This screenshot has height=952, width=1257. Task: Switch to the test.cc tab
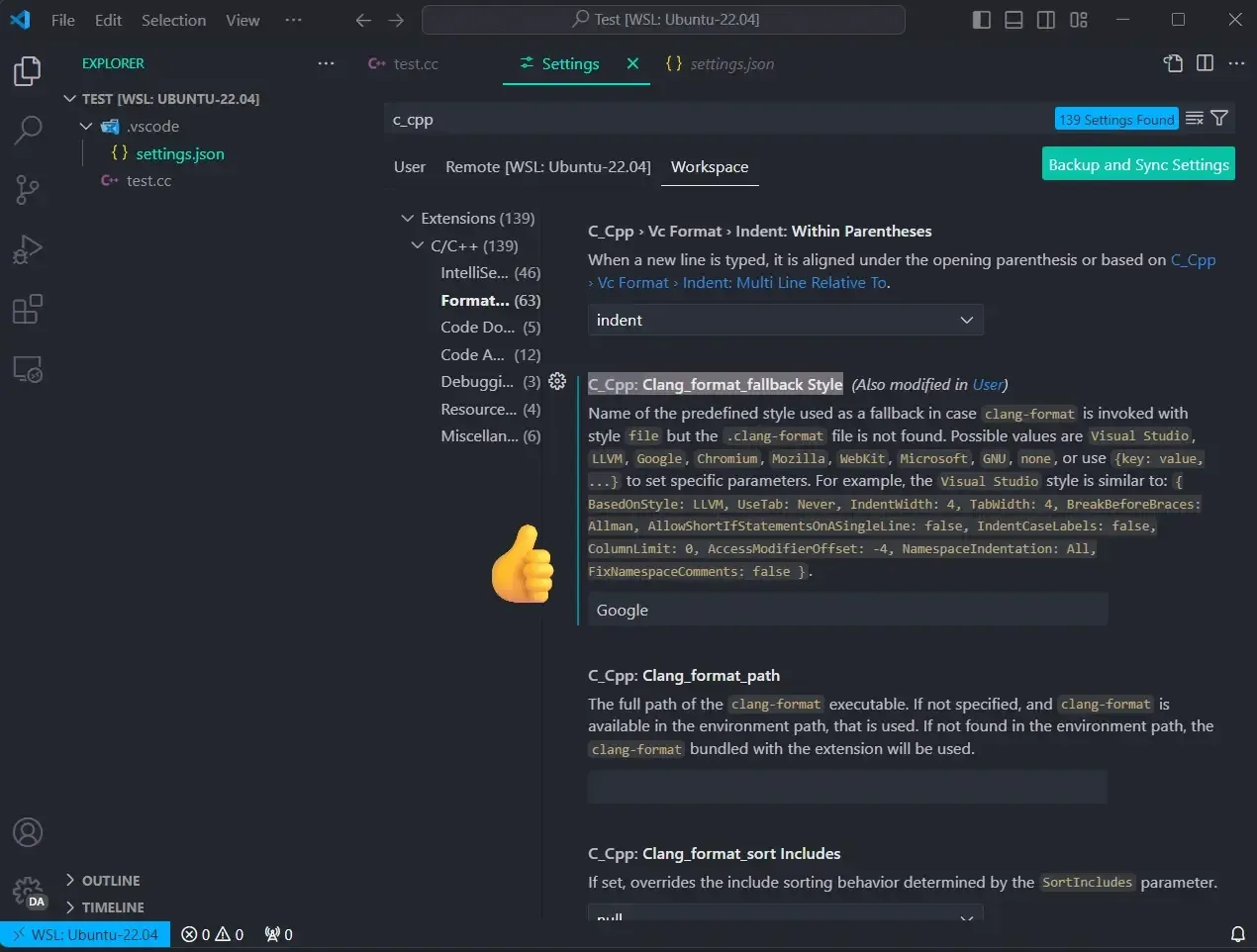(414, 62)
